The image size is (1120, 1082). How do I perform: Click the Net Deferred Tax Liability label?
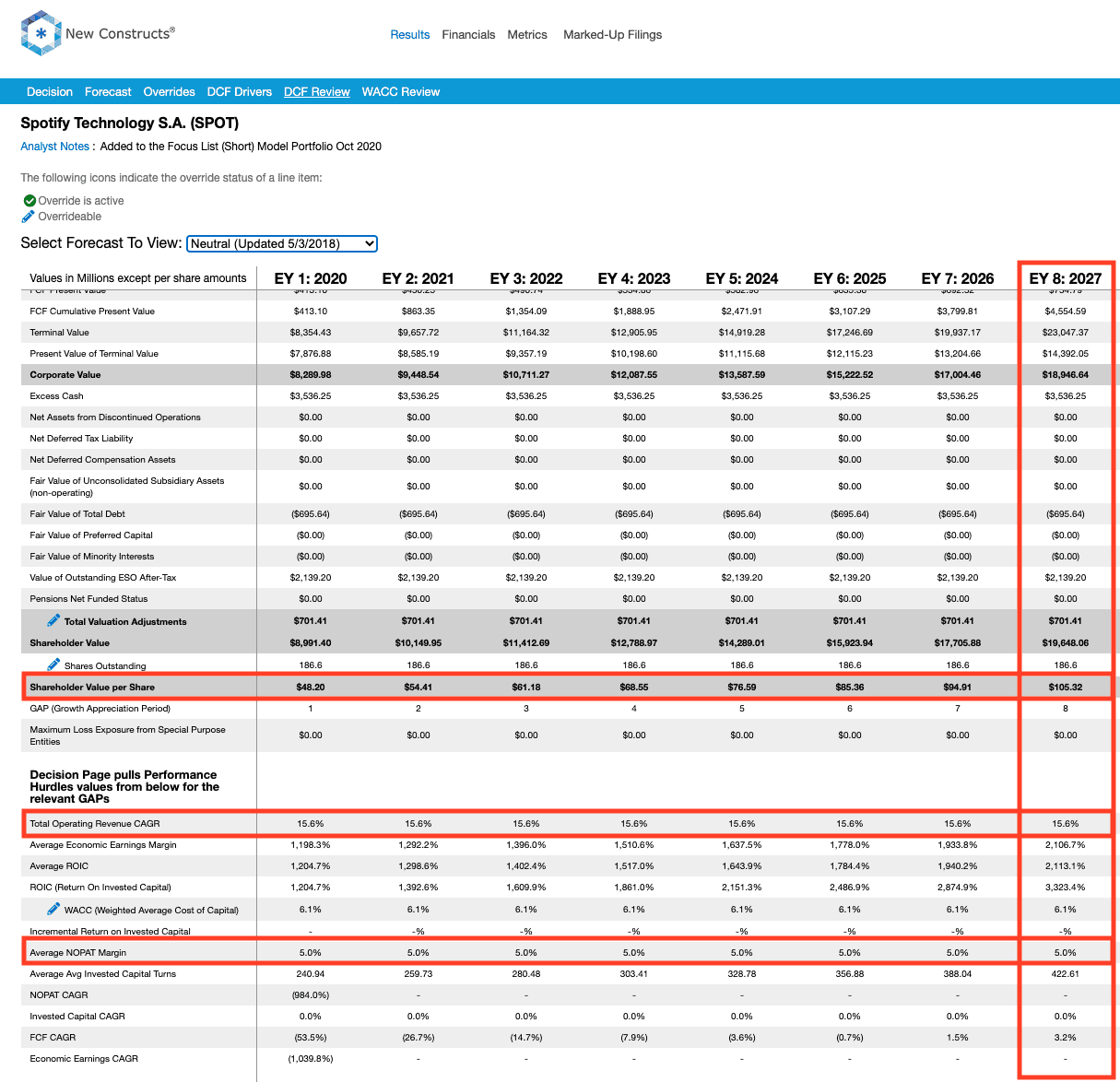tap(81, 439)
